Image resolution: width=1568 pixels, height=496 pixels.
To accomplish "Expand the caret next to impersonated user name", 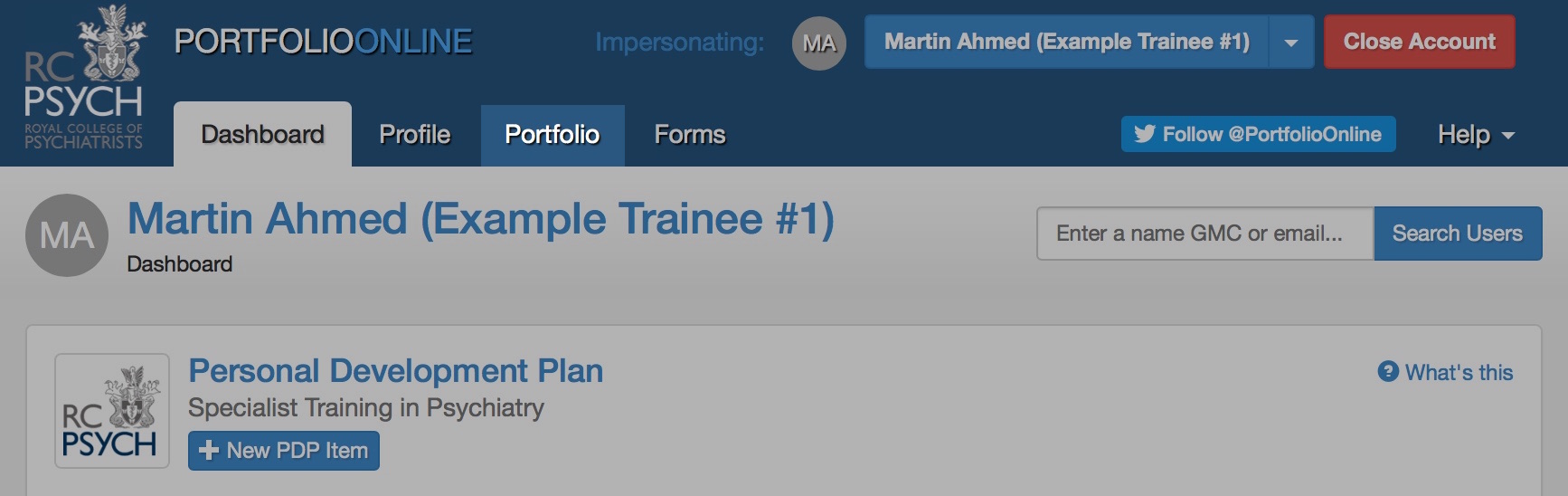I will coord(1291,43).
